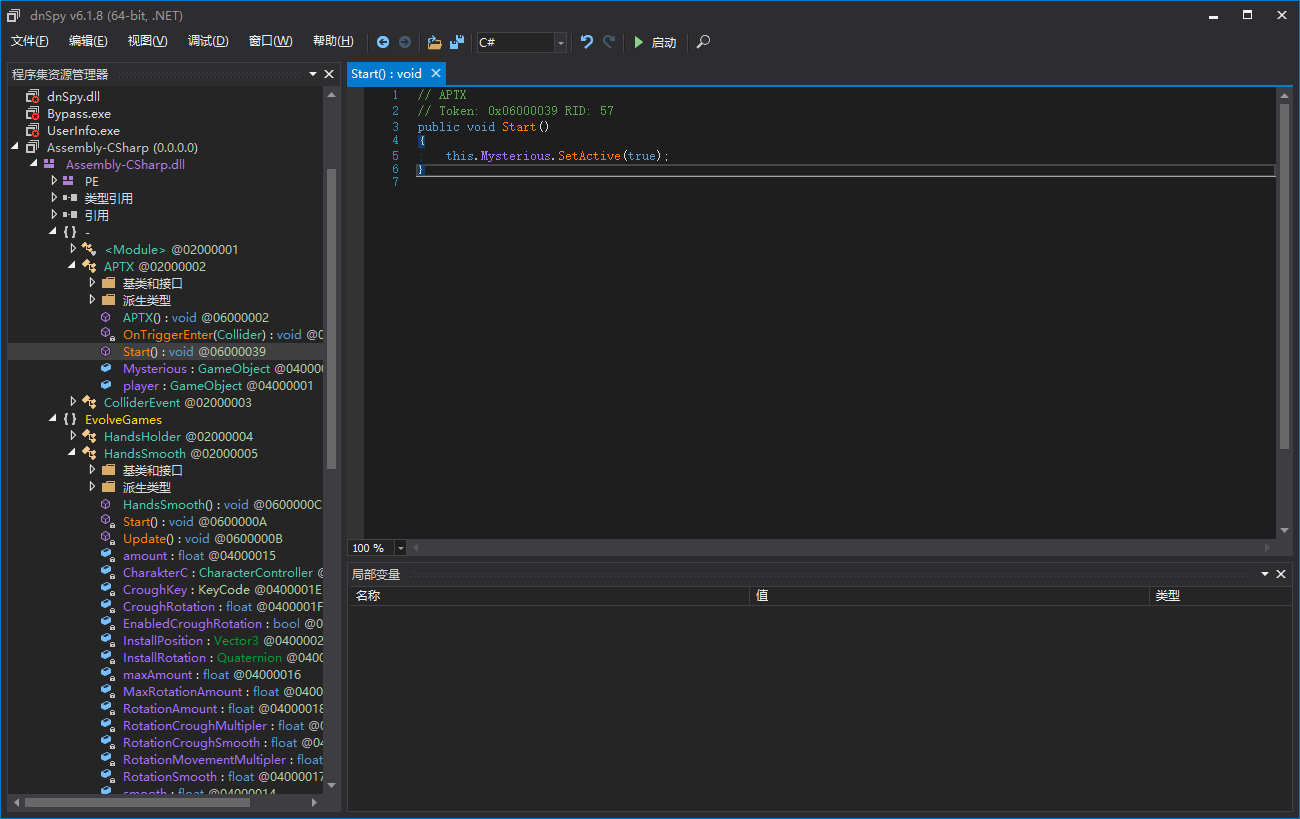Open the search magnifier tool
The height and width of the screenshot is (819, 1300).
(x=704, y=42)
